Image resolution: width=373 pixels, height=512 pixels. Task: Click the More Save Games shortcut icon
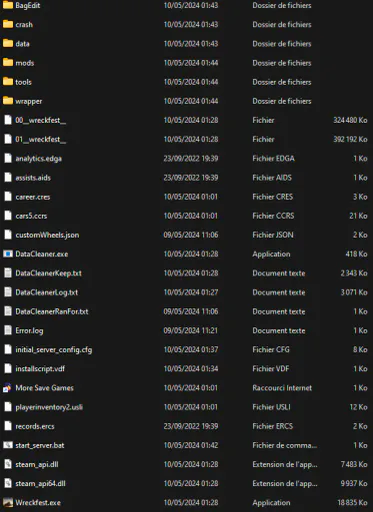tap(8, 388)
